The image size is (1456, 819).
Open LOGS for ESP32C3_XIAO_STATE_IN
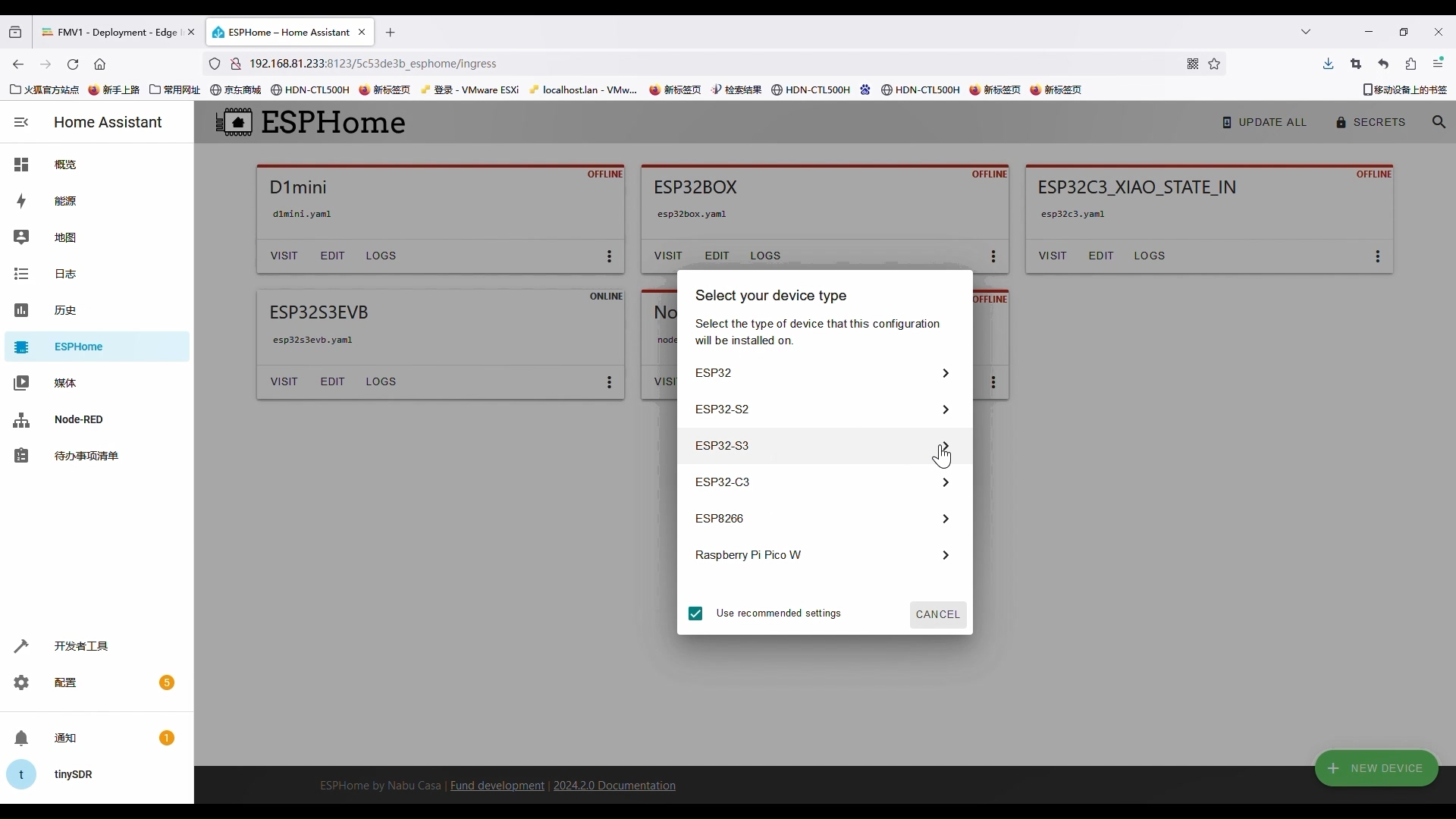pos(1149,256)
